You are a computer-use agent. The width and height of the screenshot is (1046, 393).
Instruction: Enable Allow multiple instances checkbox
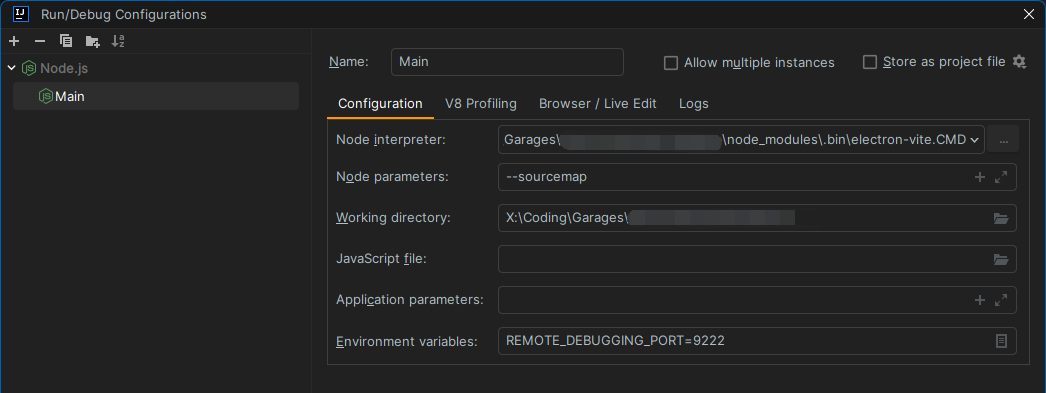670,63
